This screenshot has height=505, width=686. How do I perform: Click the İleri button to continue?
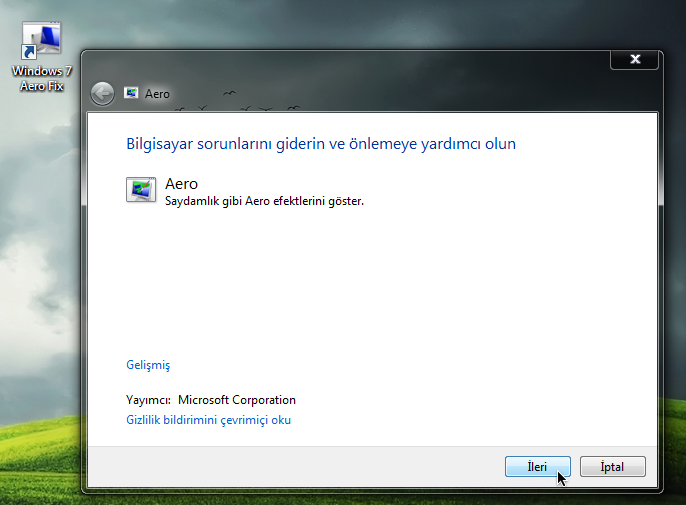coord(538,466)
